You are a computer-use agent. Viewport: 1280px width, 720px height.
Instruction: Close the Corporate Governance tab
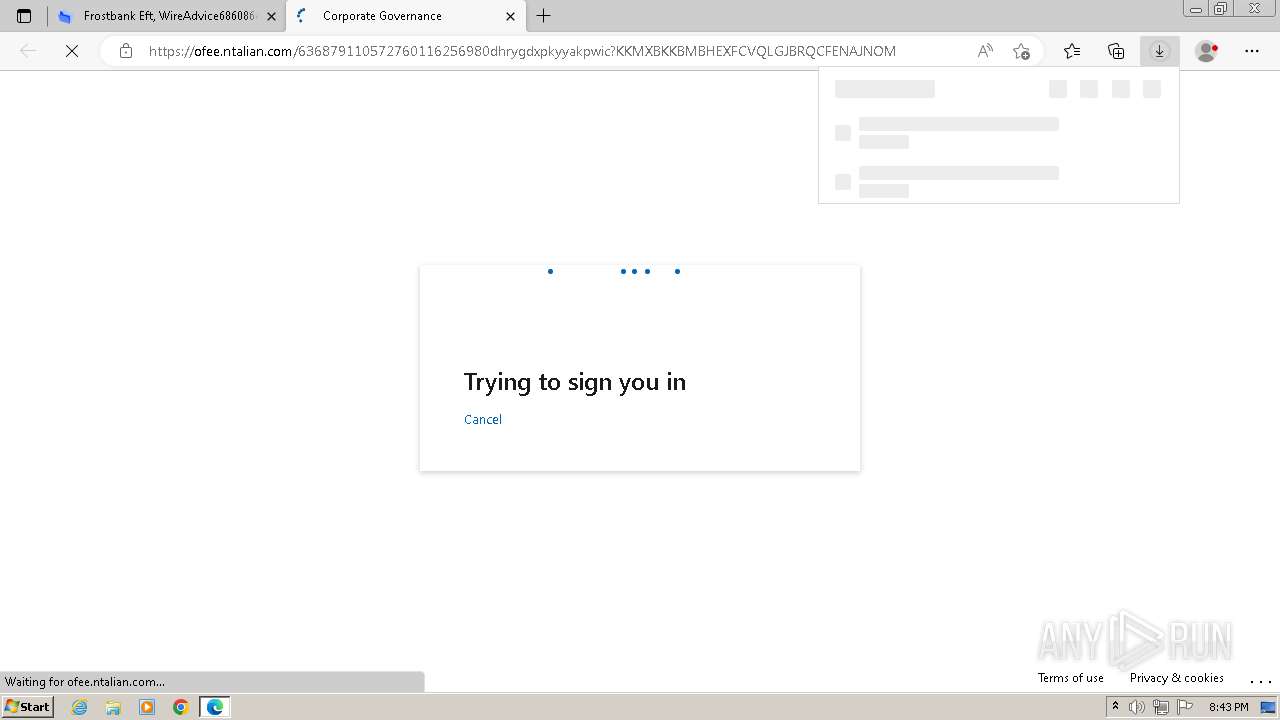pos(510,16)
